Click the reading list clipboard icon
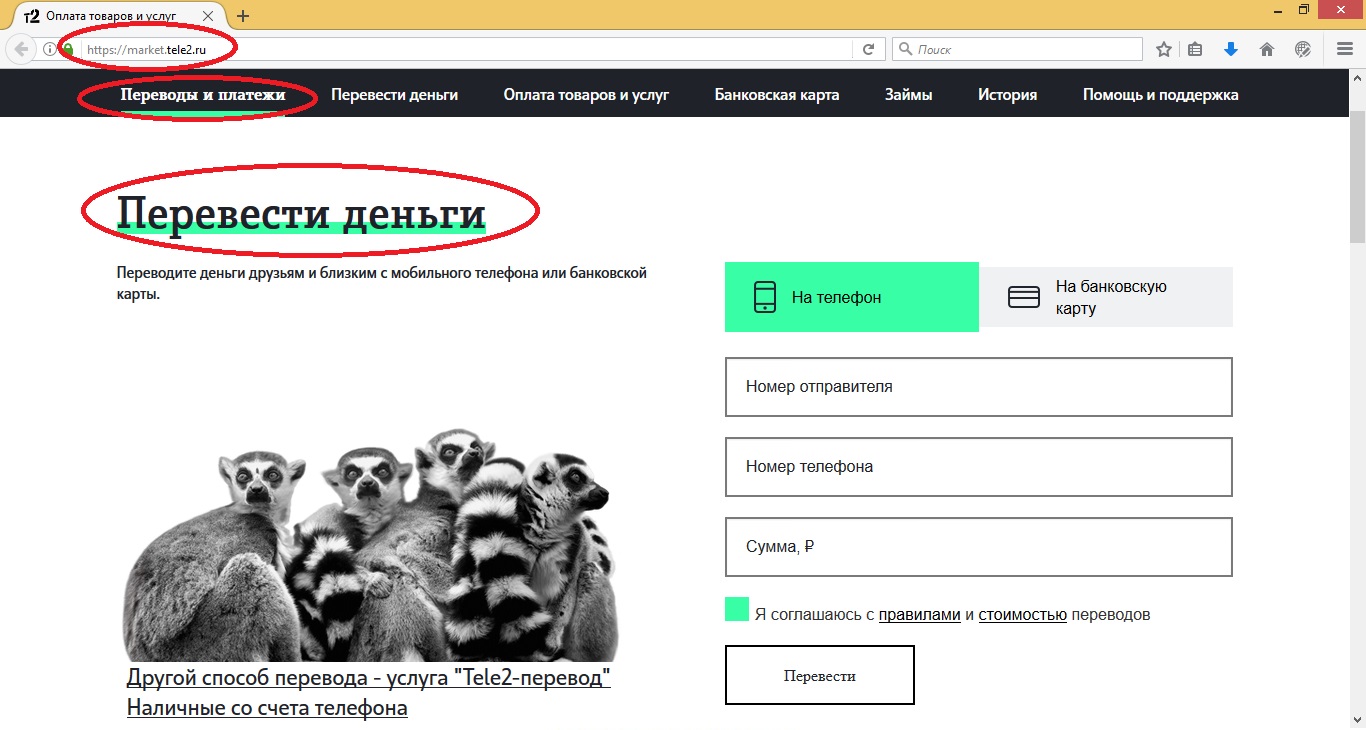The height and width of the screenshot is (730, 1366). 1195,47
